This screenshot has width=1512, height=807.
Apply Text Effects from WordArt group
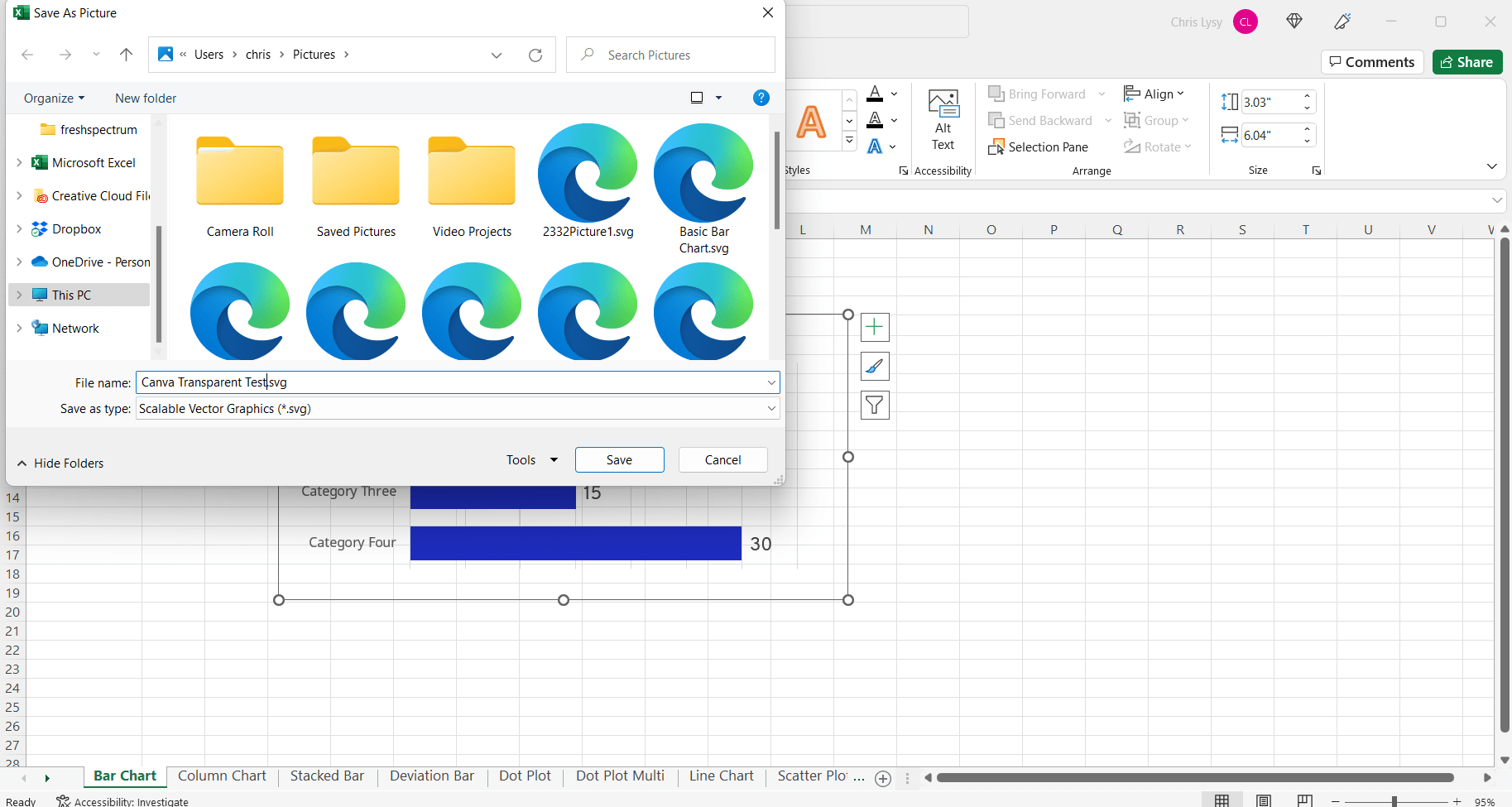875,147
